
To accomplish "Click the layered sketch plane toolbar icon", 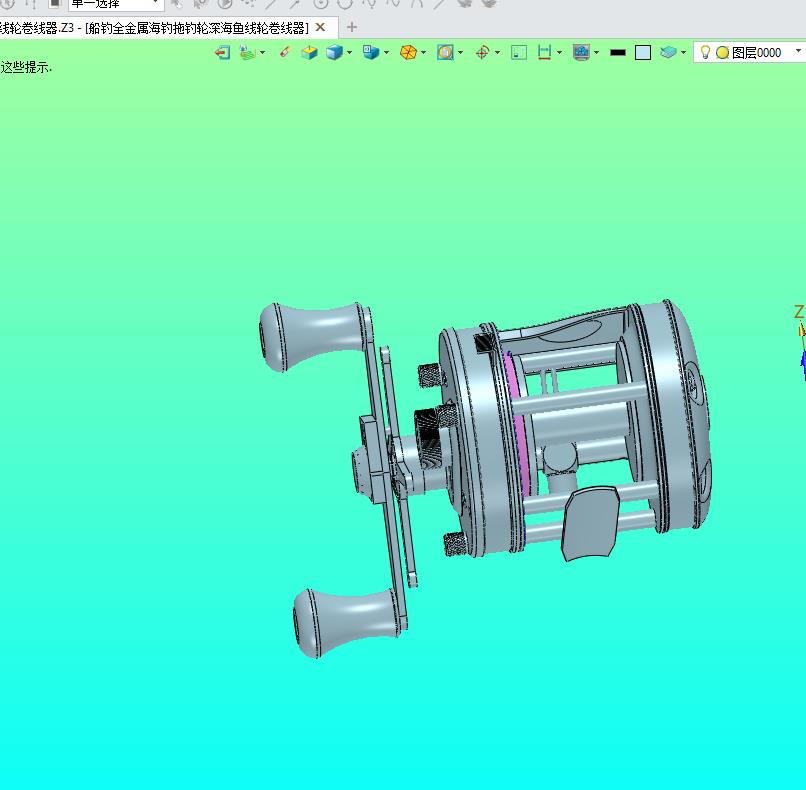I will (248, 52).
